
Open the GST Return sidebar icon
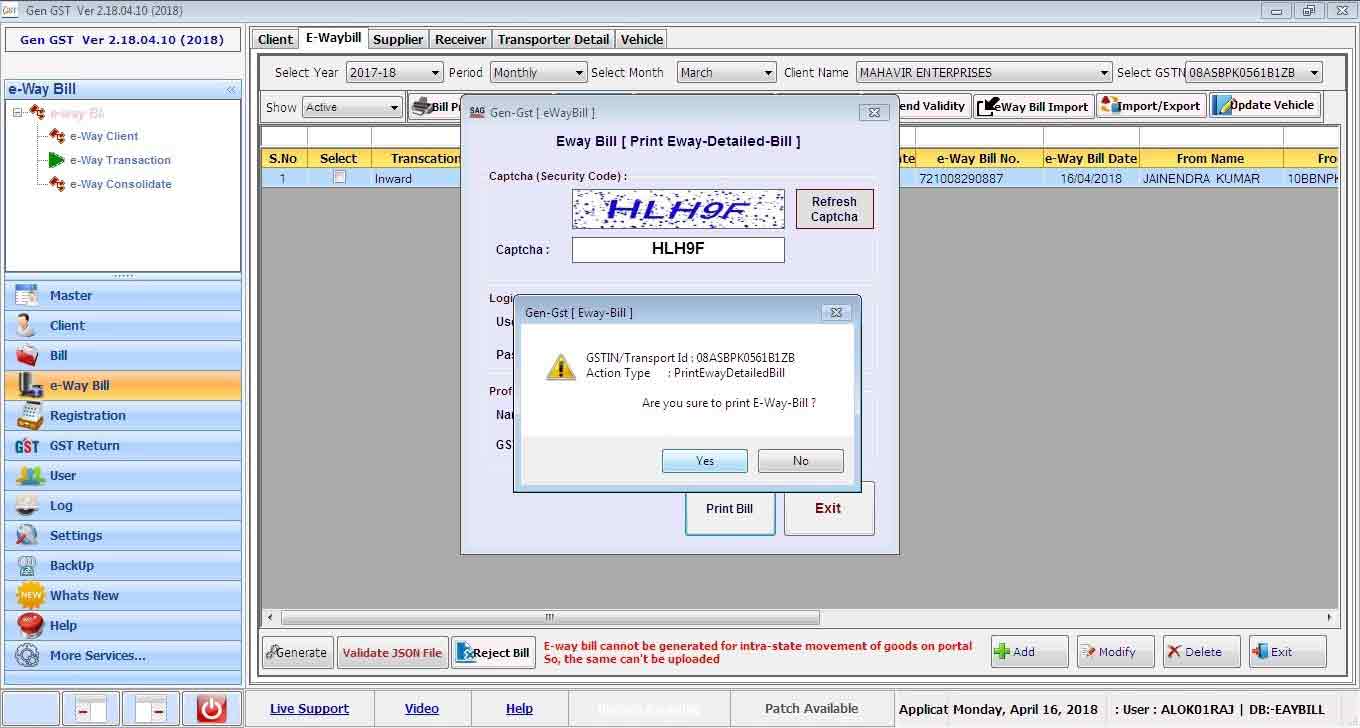(27, 446)
